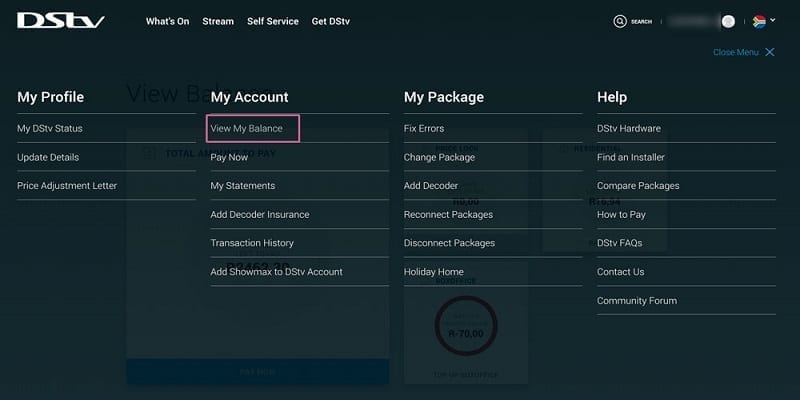Click the My Profile heading
Viewport: 800px width, 400px height.
[51, 97]
